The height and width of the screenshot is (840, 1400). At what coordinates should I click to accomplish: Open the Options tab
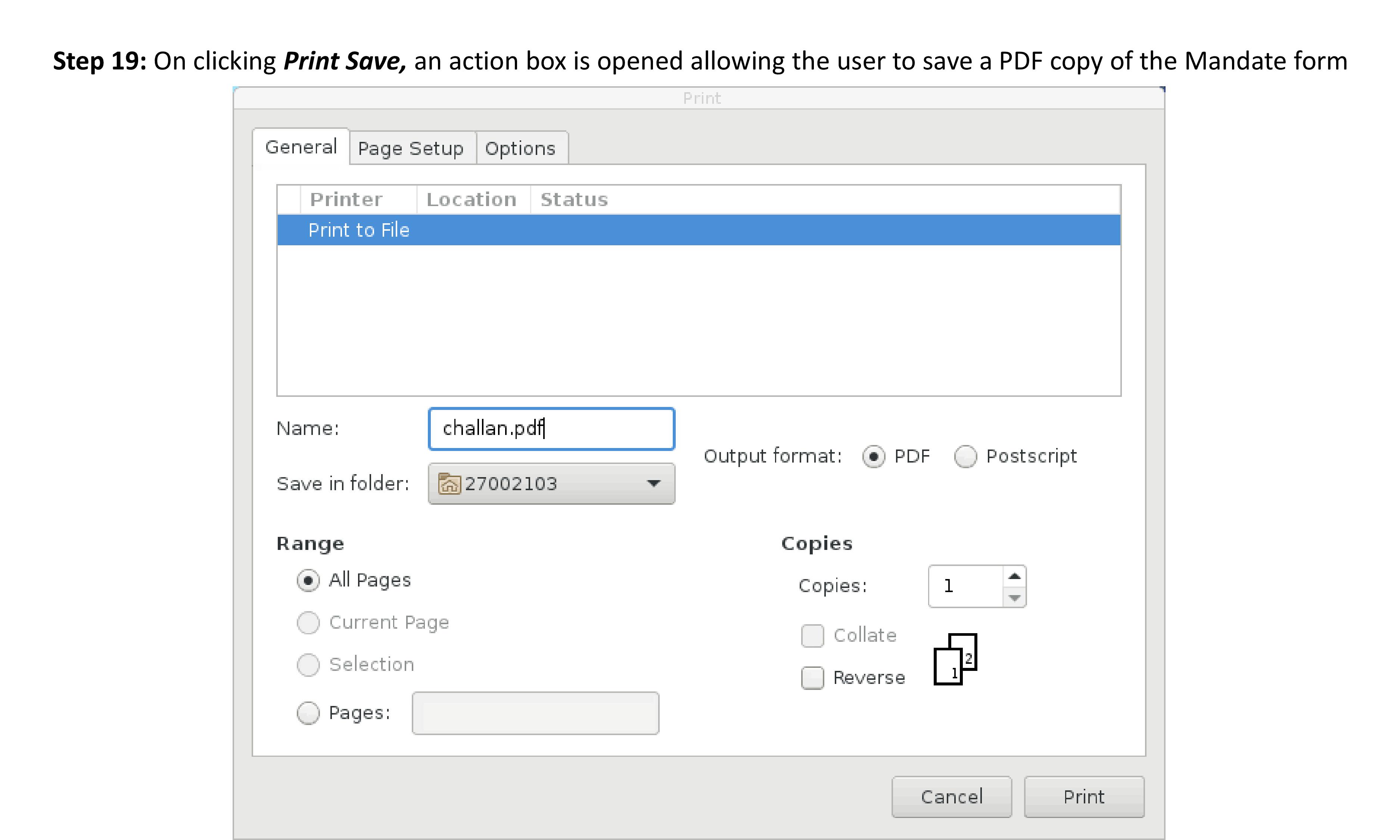click(522, 148)
